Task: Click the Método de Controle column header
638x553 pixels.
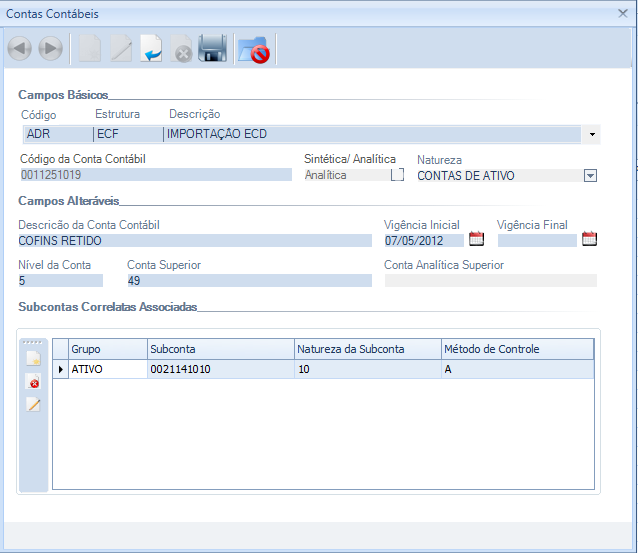Action: (x=517, y=349)
